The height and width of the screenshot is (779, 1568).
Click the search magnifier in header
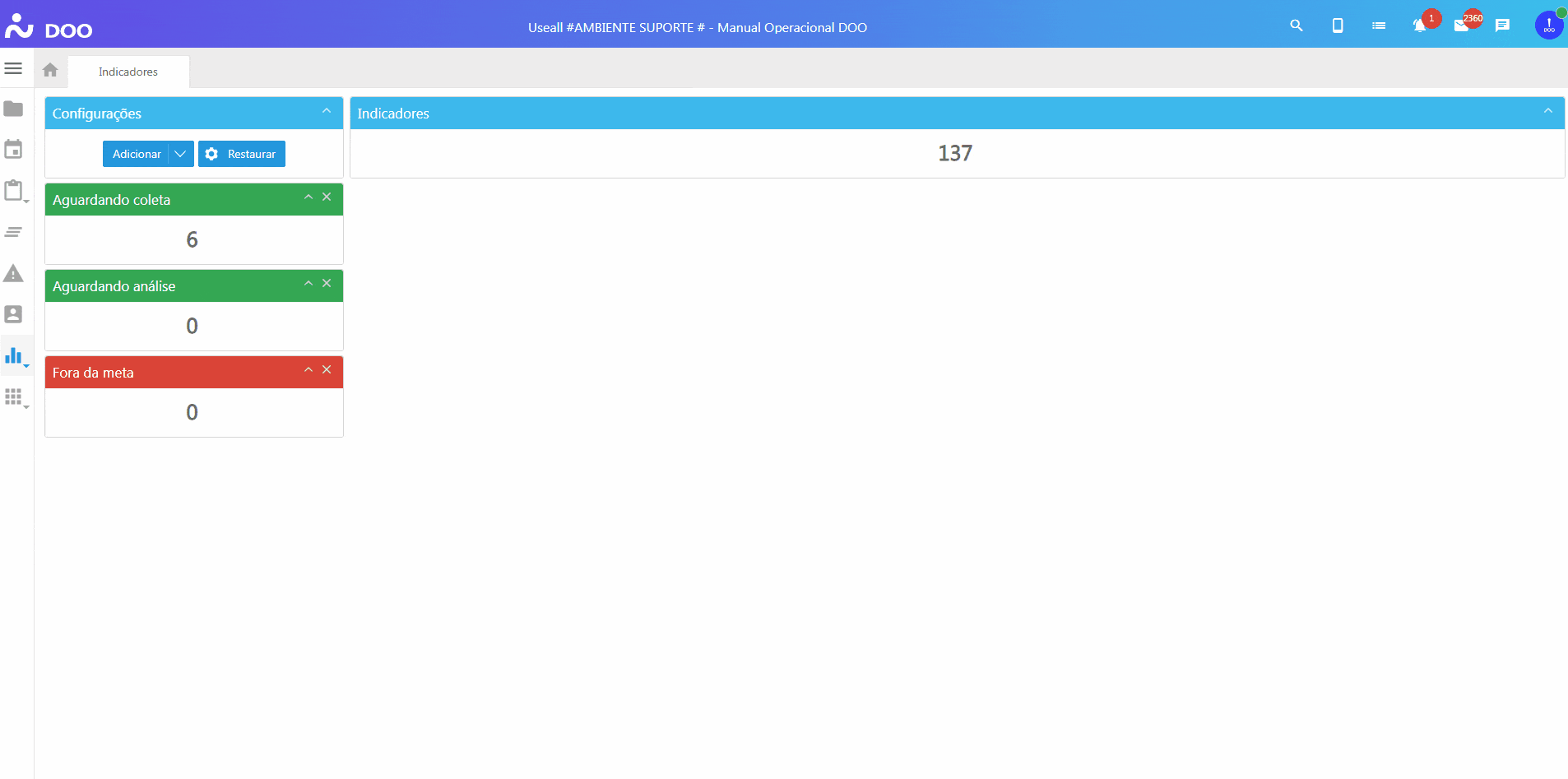(1297, 26)
